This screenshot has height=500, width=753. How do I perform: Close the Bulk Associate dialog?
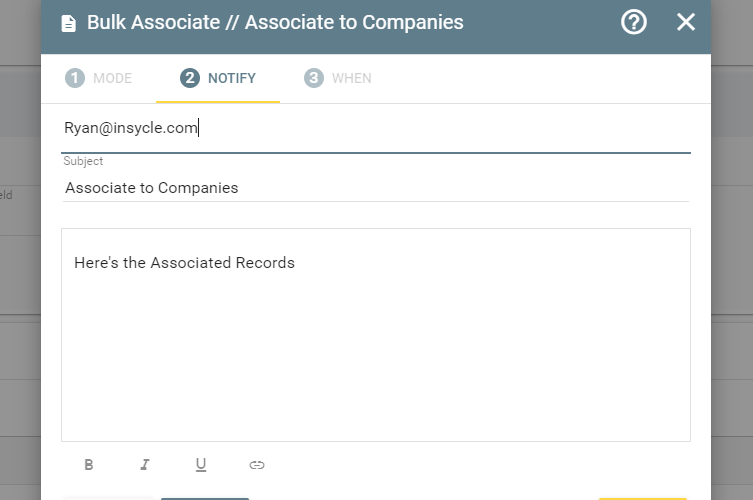(x=685, y=22)
